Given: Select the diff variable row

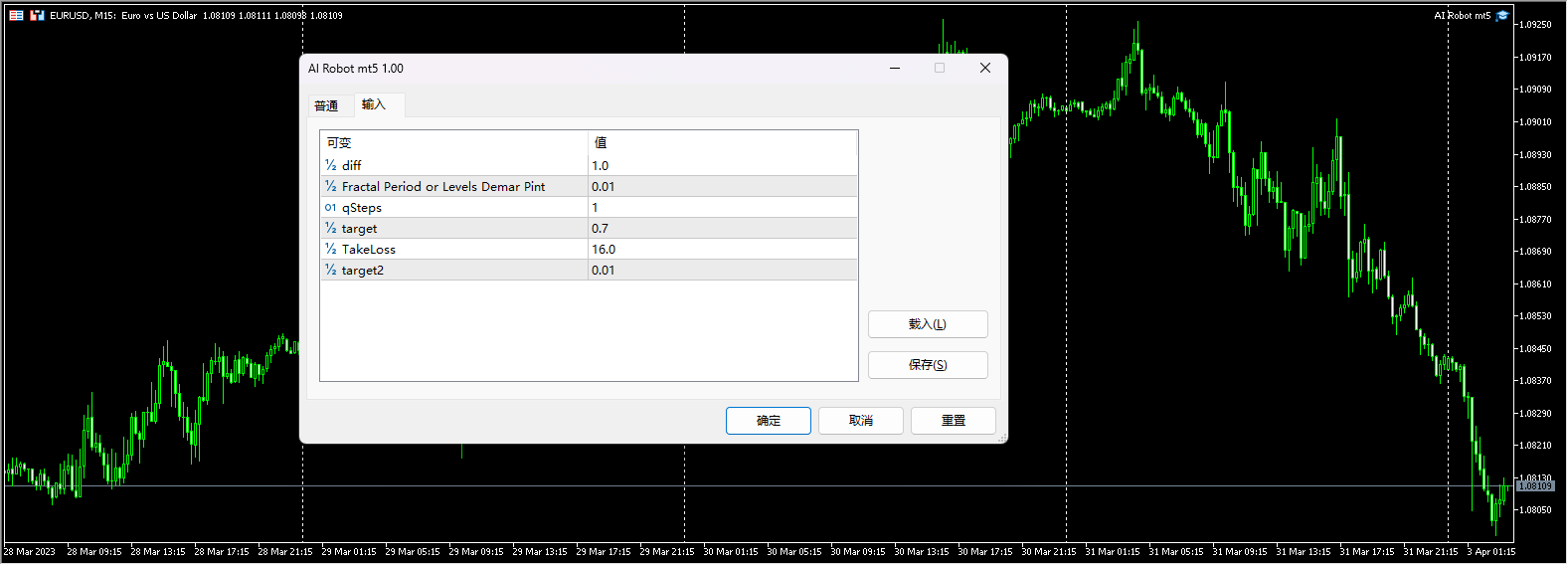Looking at the screenshot, I should [x=589, y=165].
